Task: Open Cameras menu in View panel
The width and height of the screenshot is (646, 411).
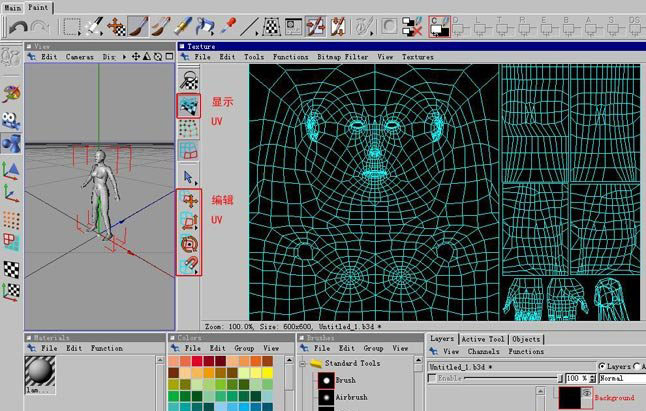Action: [80, 57]
